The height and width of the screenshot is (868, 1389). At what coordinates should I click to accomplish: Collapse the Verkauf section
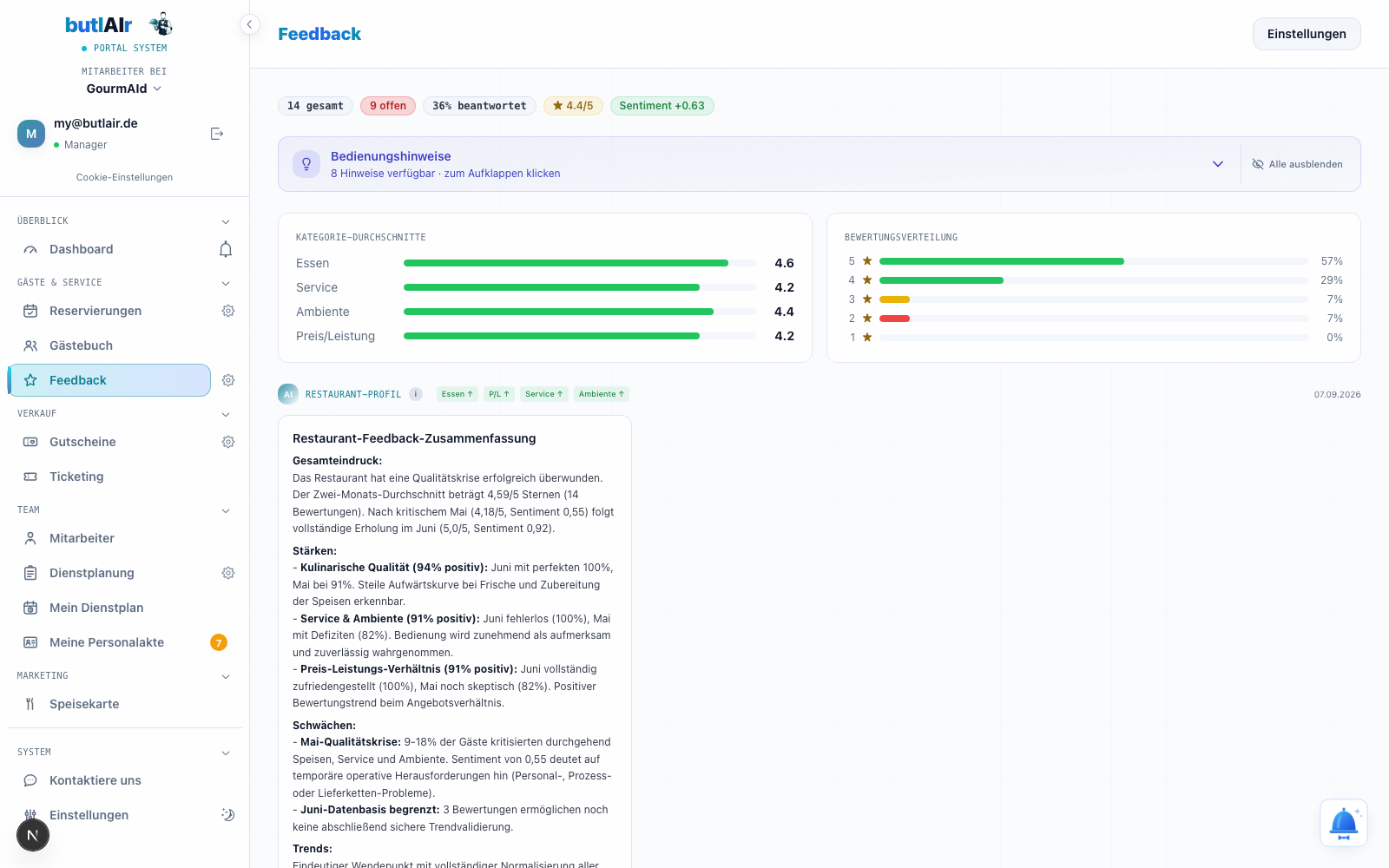226,414
